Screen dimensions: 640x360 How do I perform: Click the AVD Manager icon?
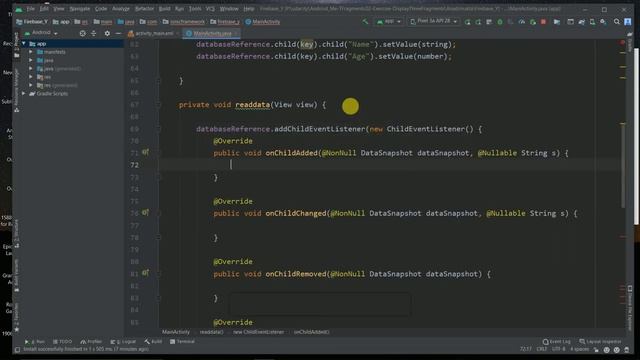592,22
